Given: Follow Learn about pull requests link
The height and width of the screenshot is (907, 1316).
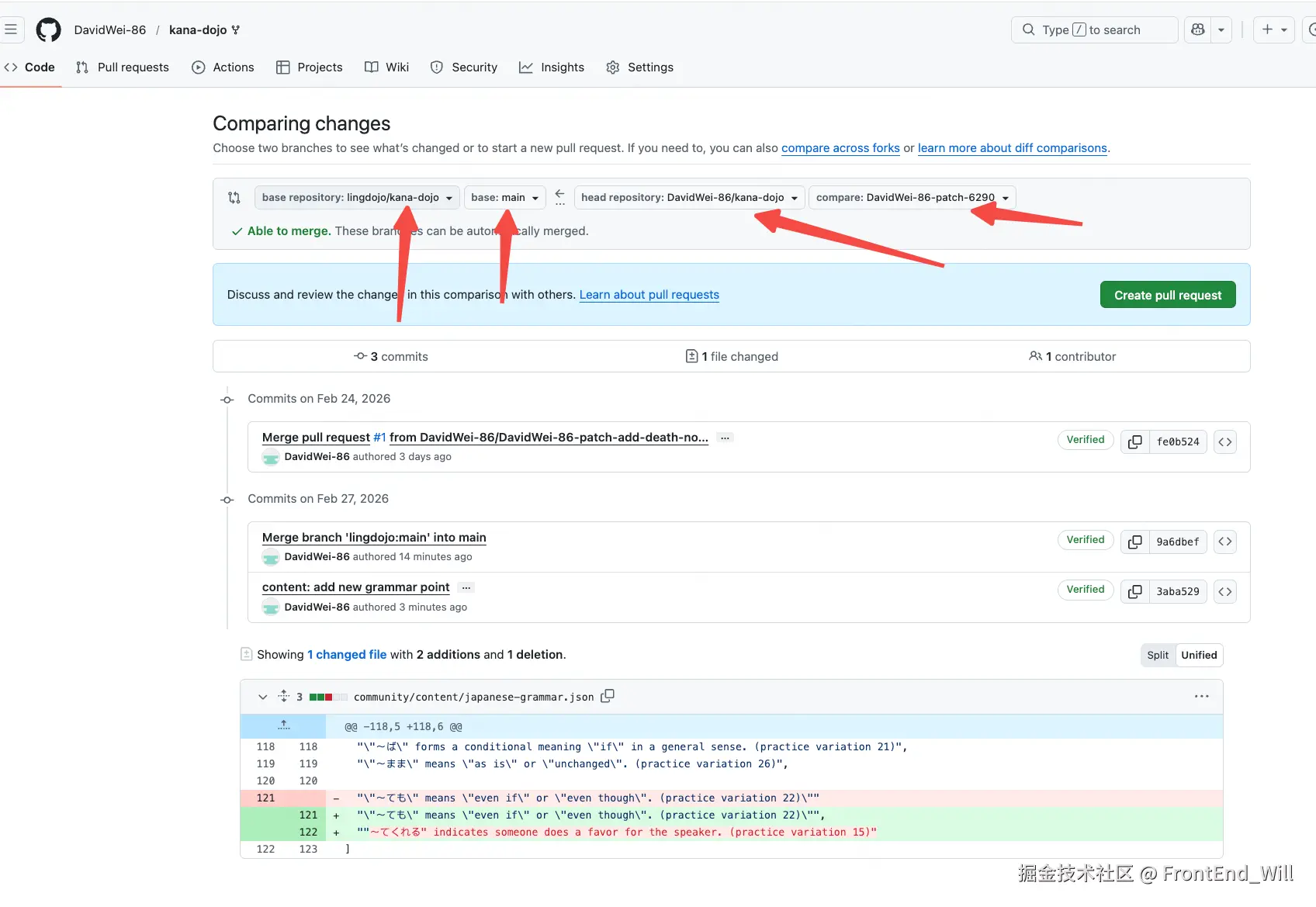Looking at the screenshot, I should pos(649,295).
